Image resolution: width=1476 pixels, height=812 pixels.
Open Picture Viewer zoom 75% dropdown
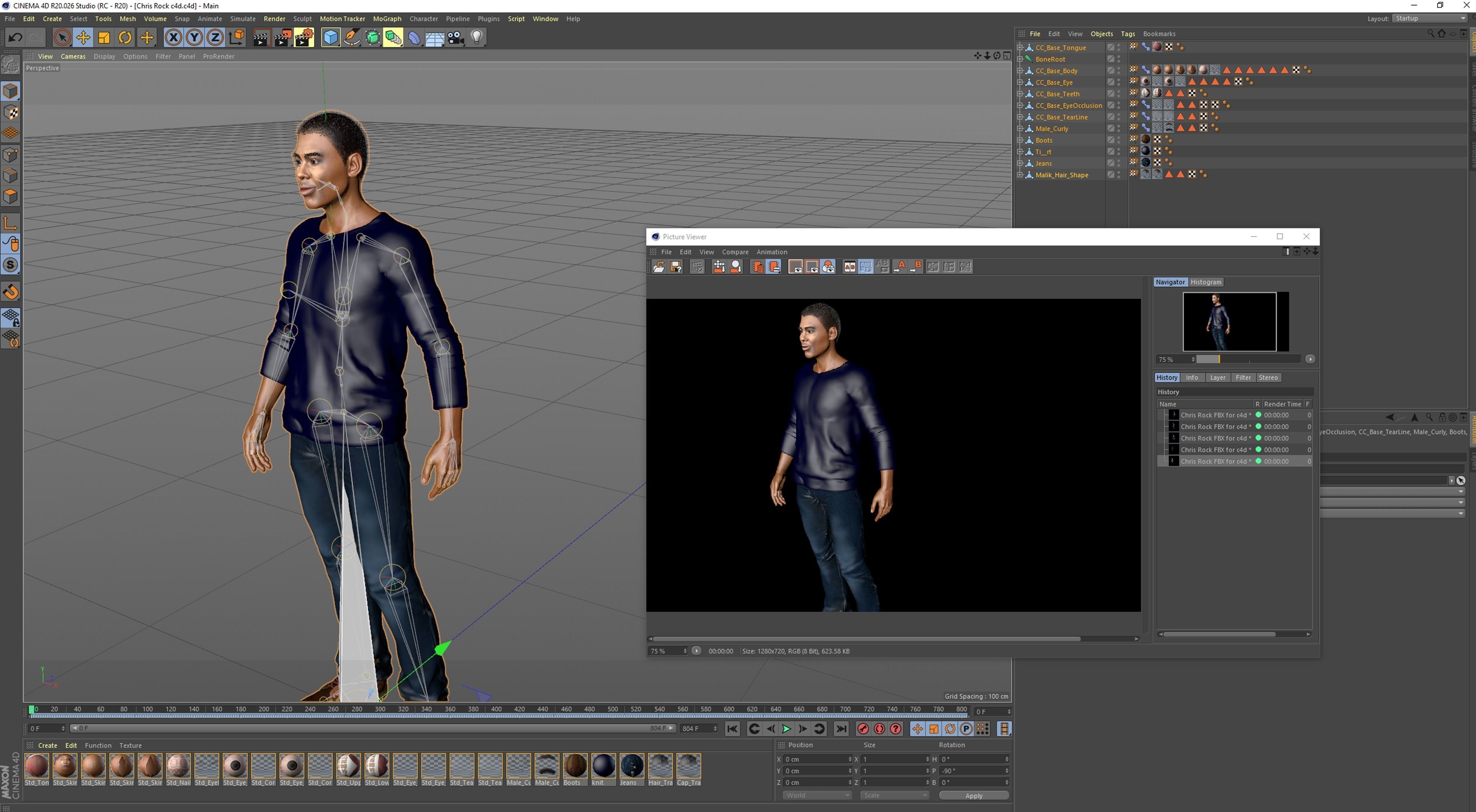coord(667,651)
